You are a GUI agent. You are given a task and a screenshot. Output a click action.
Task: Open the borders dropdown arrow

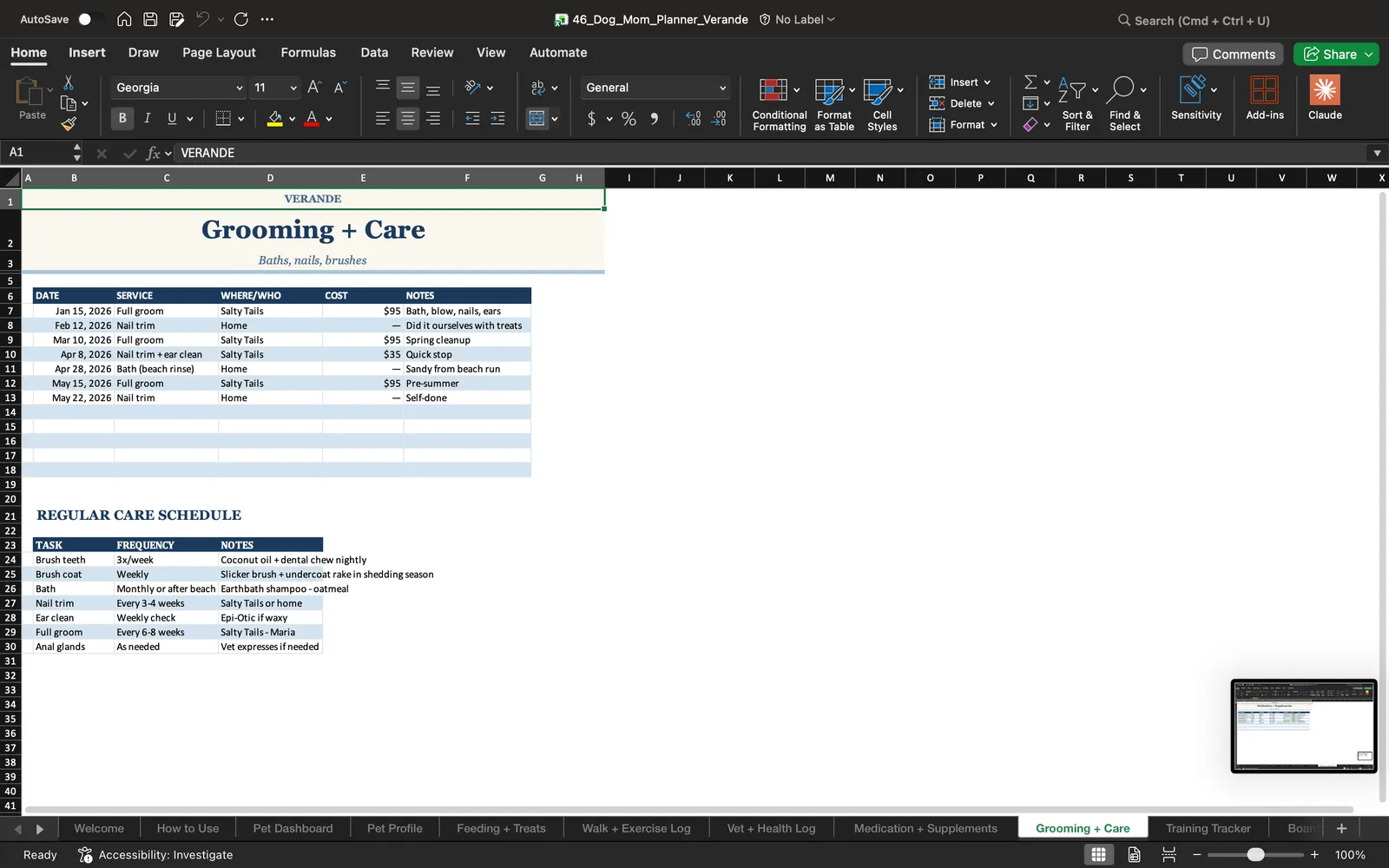pos(241,119)
